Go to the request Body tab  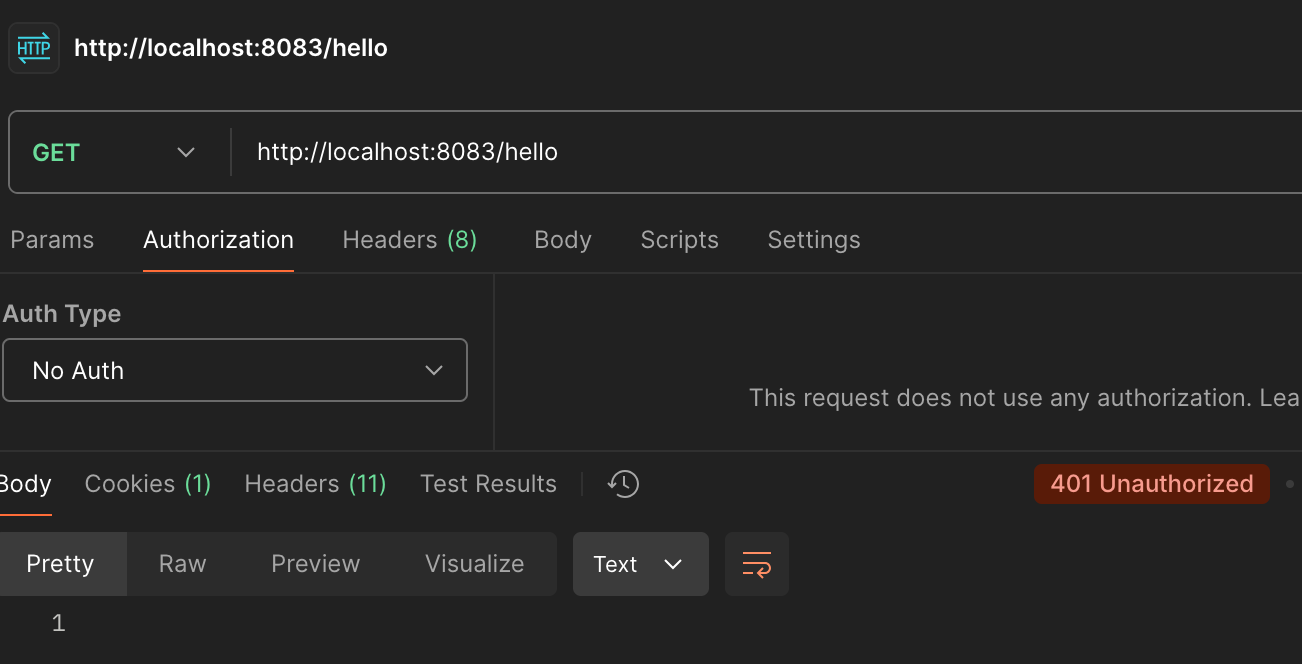click(x=563, y=240)
